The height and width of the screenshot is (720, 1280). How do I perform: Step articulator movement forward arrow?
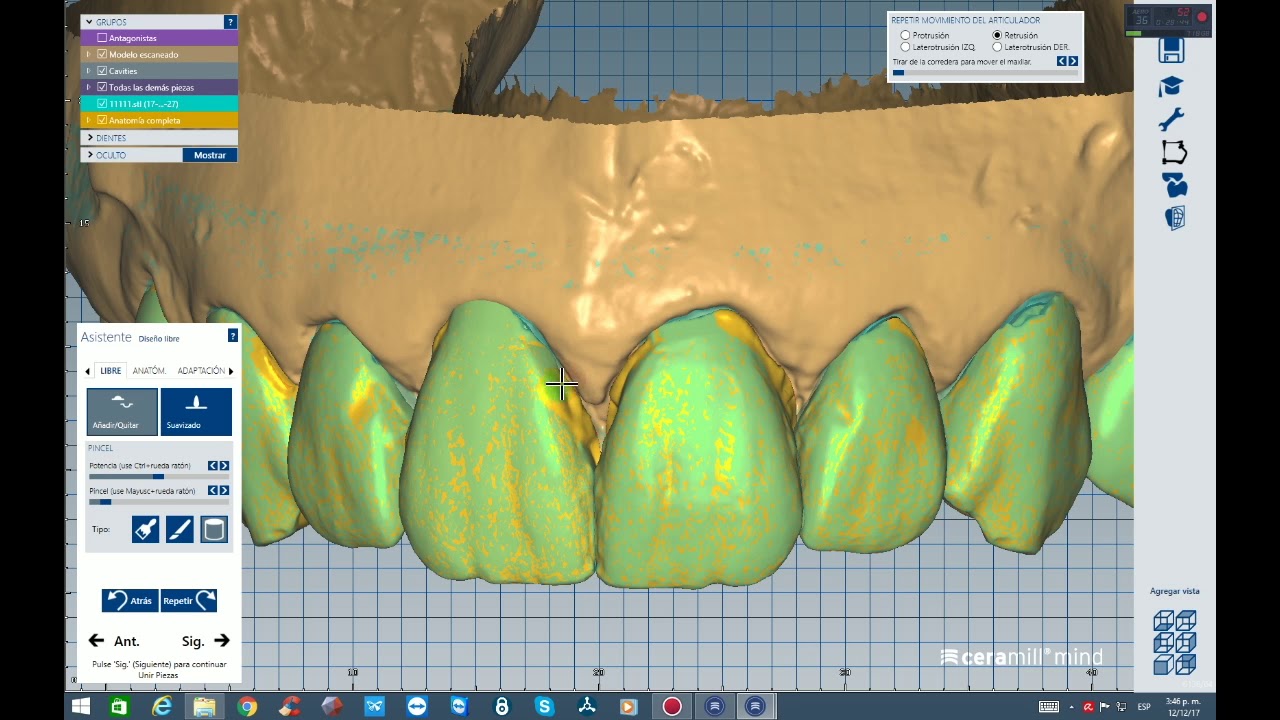click(x=1073, y=61)
